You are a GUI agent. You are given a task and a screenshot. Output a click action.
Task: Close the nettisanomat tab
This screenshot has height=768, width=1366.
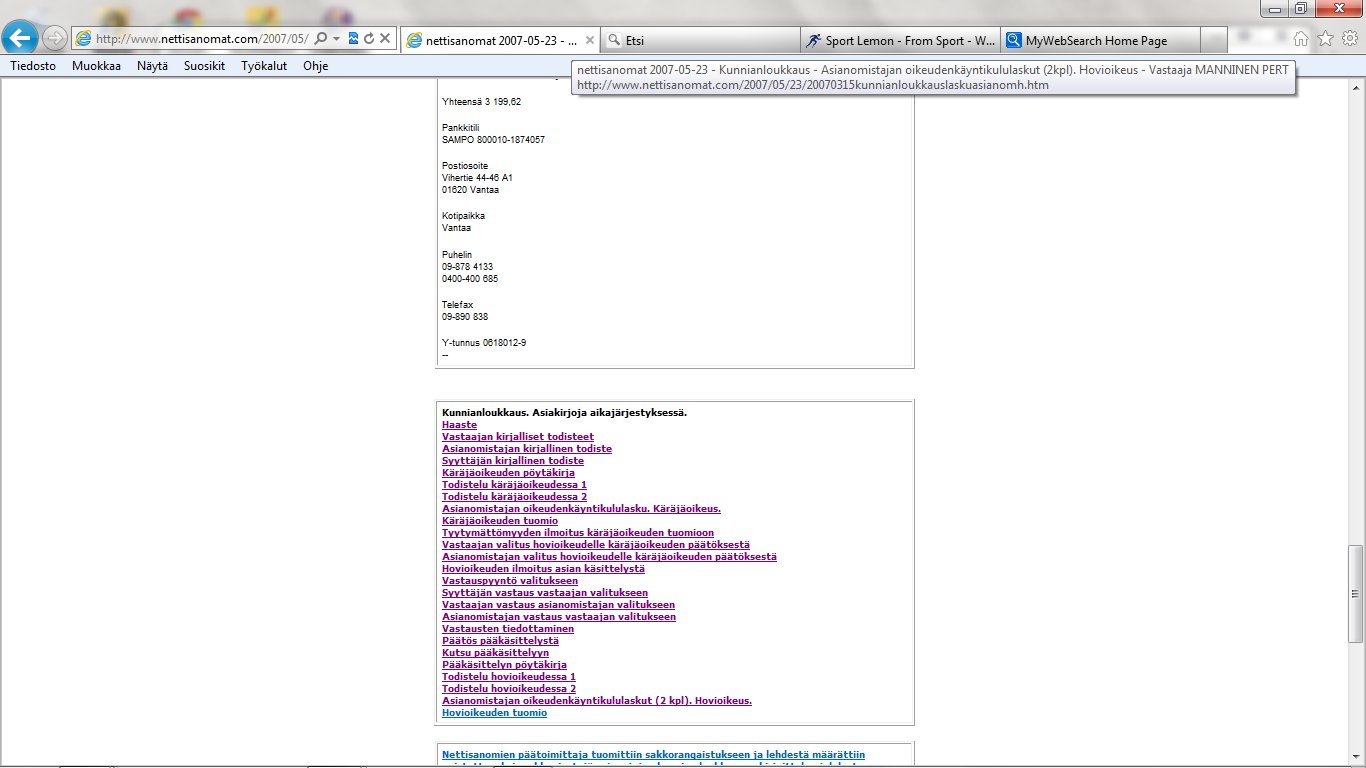pyautogui.click(x=589, y=41)
